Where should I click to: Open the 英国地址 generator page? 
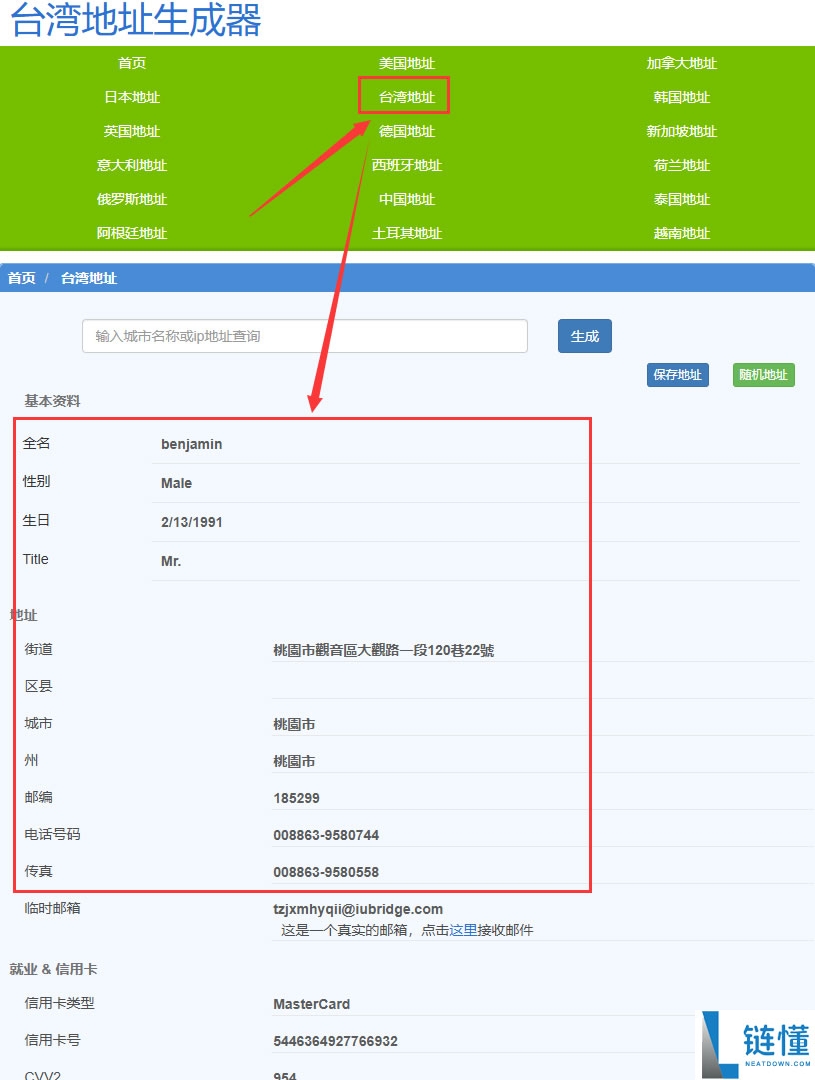tap(131, 131)
